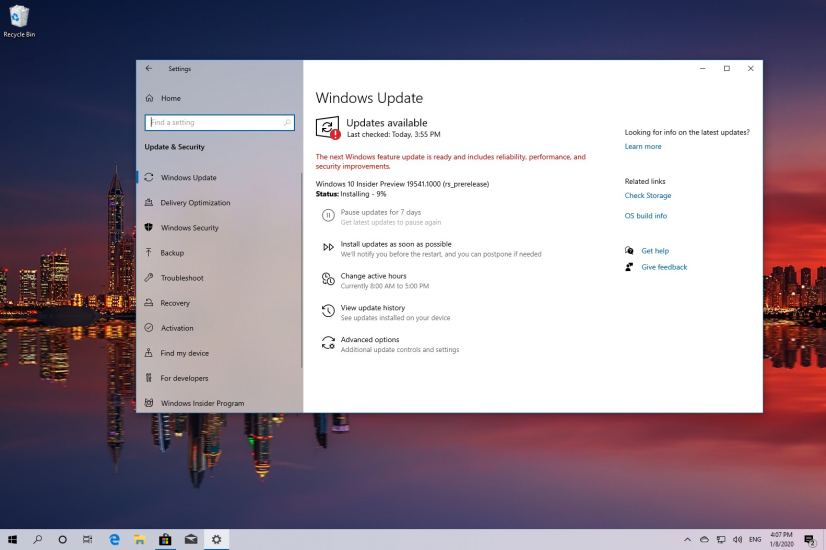Open the Action Center notifications icon
Screen dimensions: 826x550
tap(810, 539)
